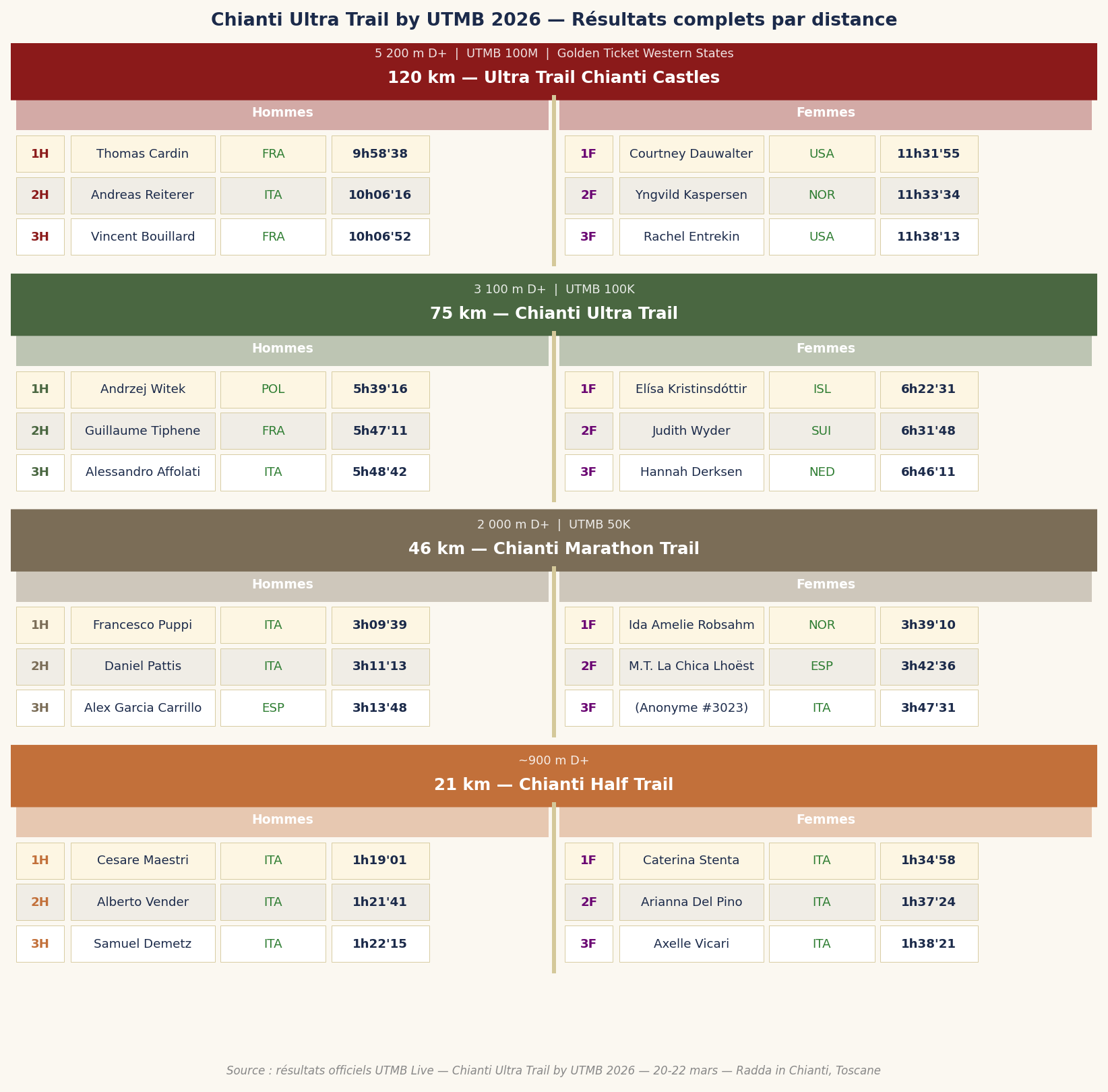Open Courtney Dauwalter's result entry
Viewport: 1108px width, 1092px height.
tap(691, 154)
